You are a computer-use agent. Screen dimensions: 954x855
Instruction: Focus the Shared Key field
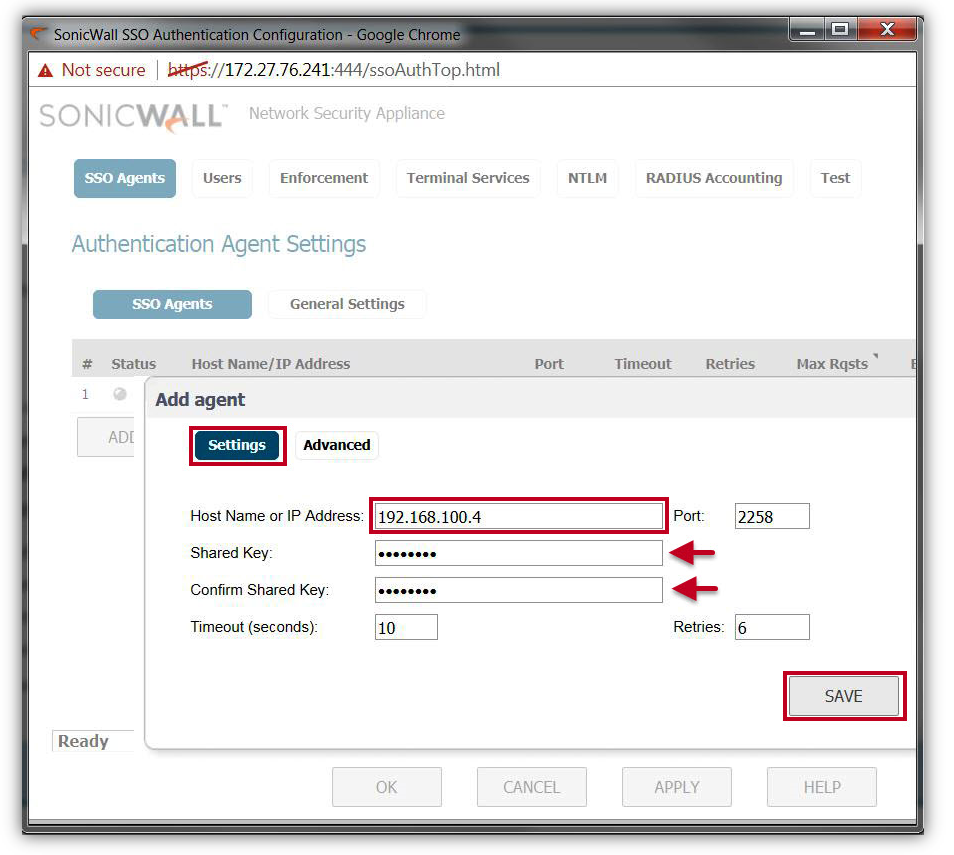[x=518, y=554]
